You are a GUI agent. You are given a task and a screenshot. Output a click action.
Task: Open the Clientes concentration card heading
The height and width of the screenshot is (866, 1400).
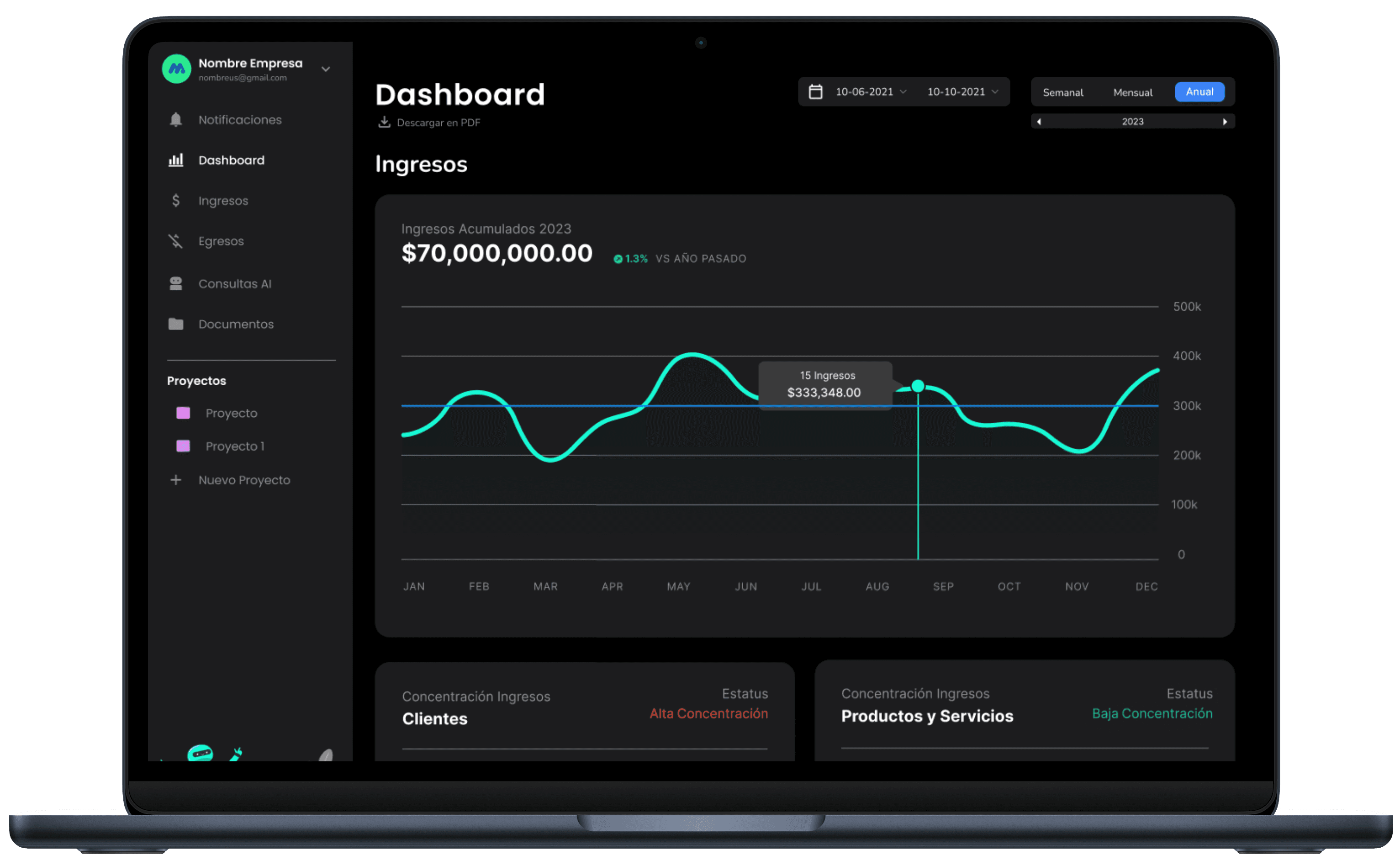[434, 719]
